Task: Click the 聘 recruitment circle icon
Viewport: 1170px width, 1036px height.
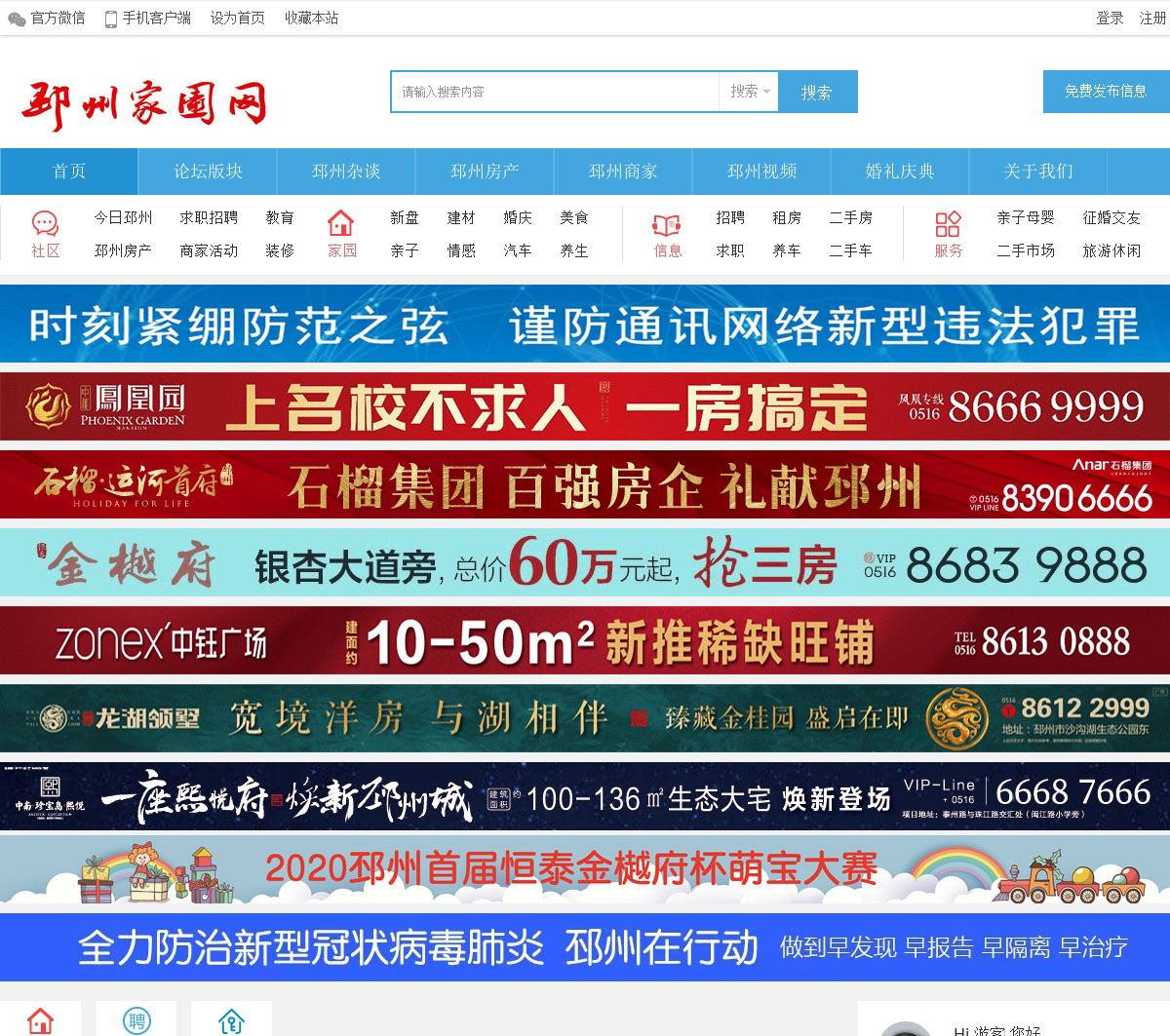Action: [136, 1020]
